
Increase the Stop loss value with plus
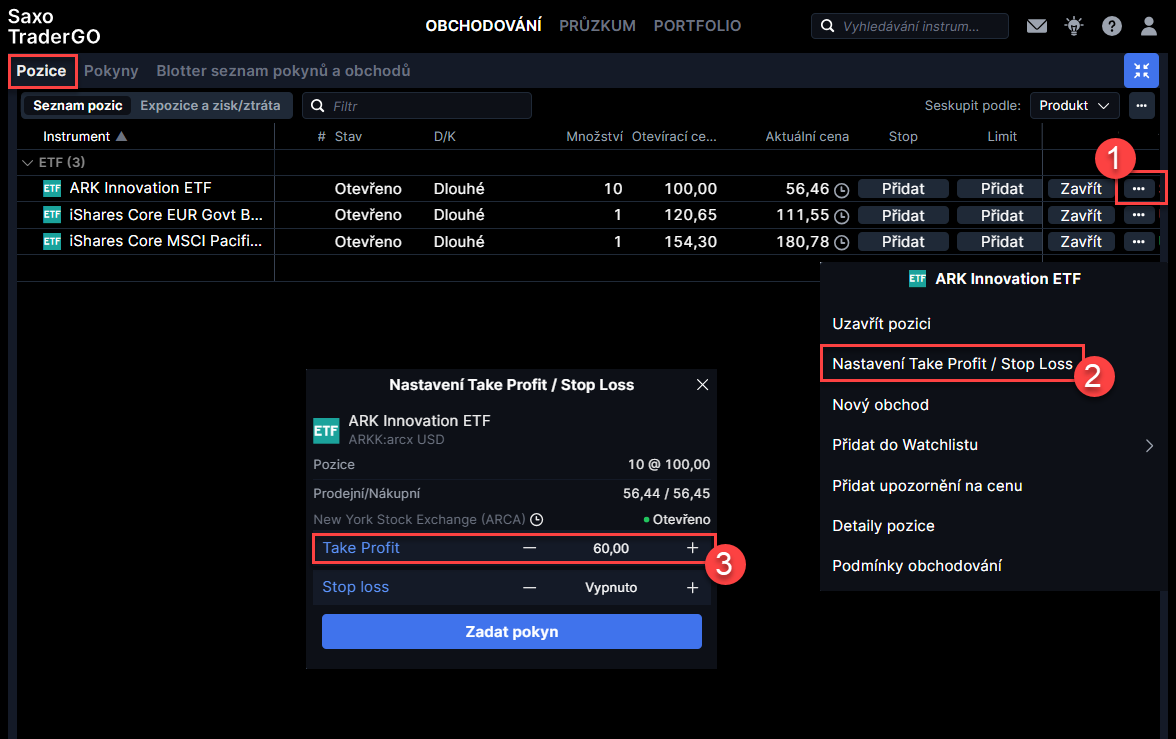pos(692,587)
